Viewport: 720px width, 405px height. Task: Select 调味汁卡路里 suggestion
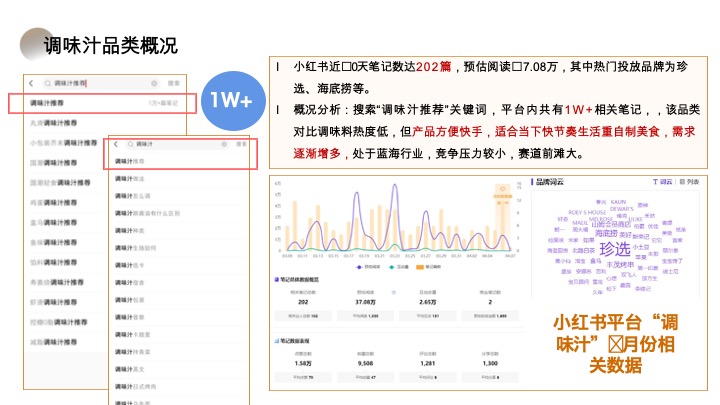133,335
